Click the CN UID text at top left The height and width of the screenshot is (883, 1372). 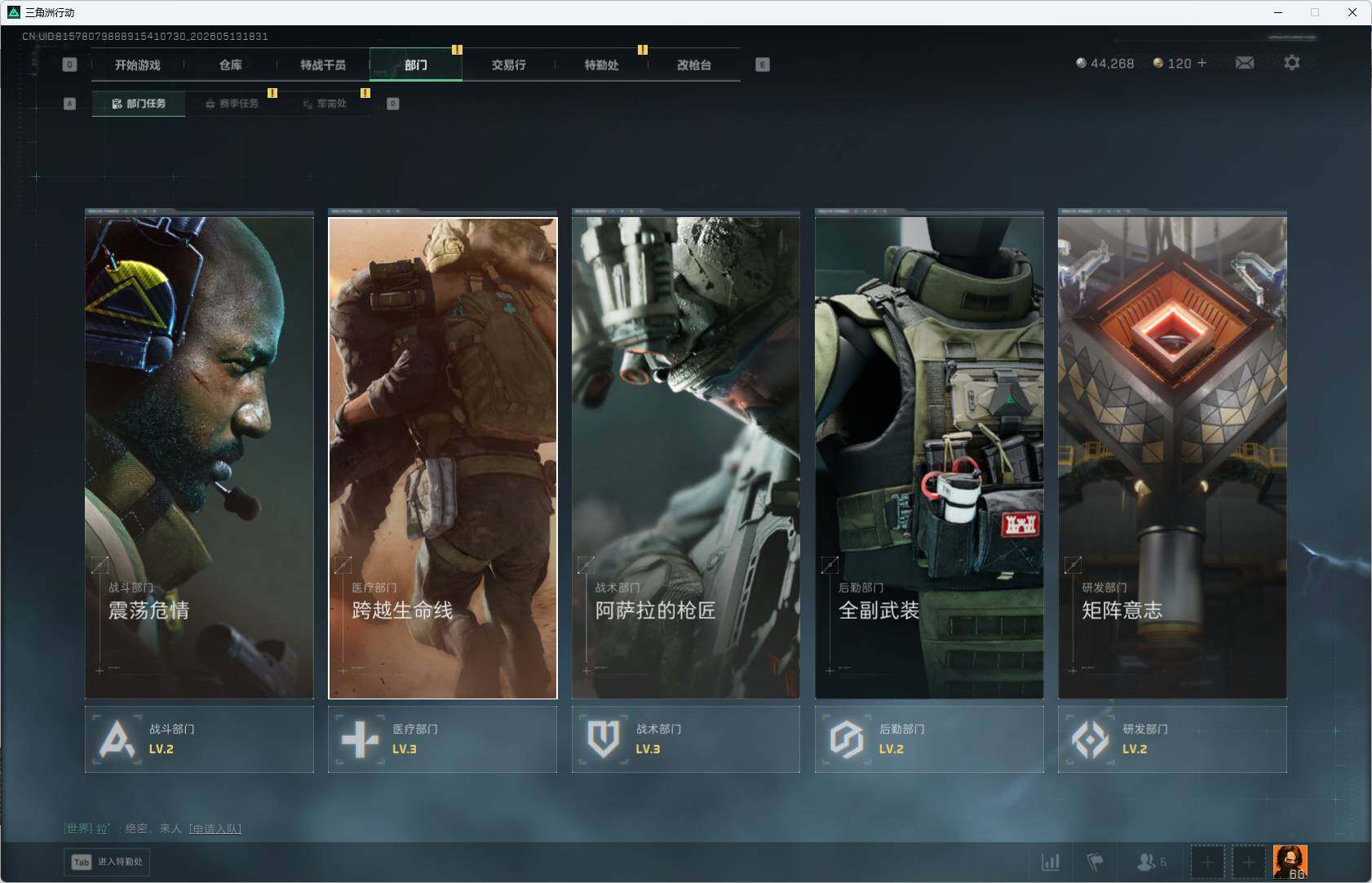[145, 36]
